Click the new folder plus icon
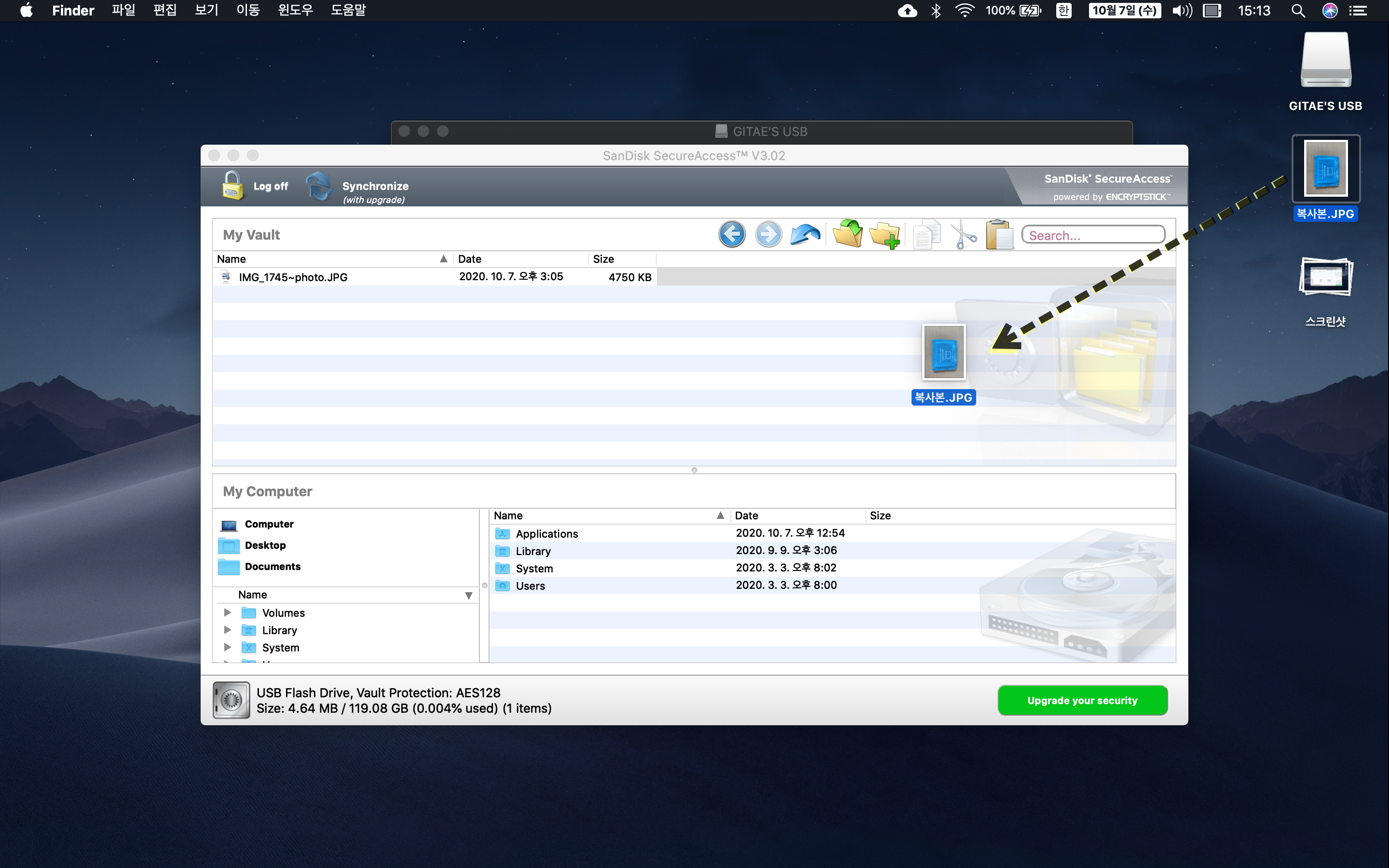1389x868 pixels. 885,235
